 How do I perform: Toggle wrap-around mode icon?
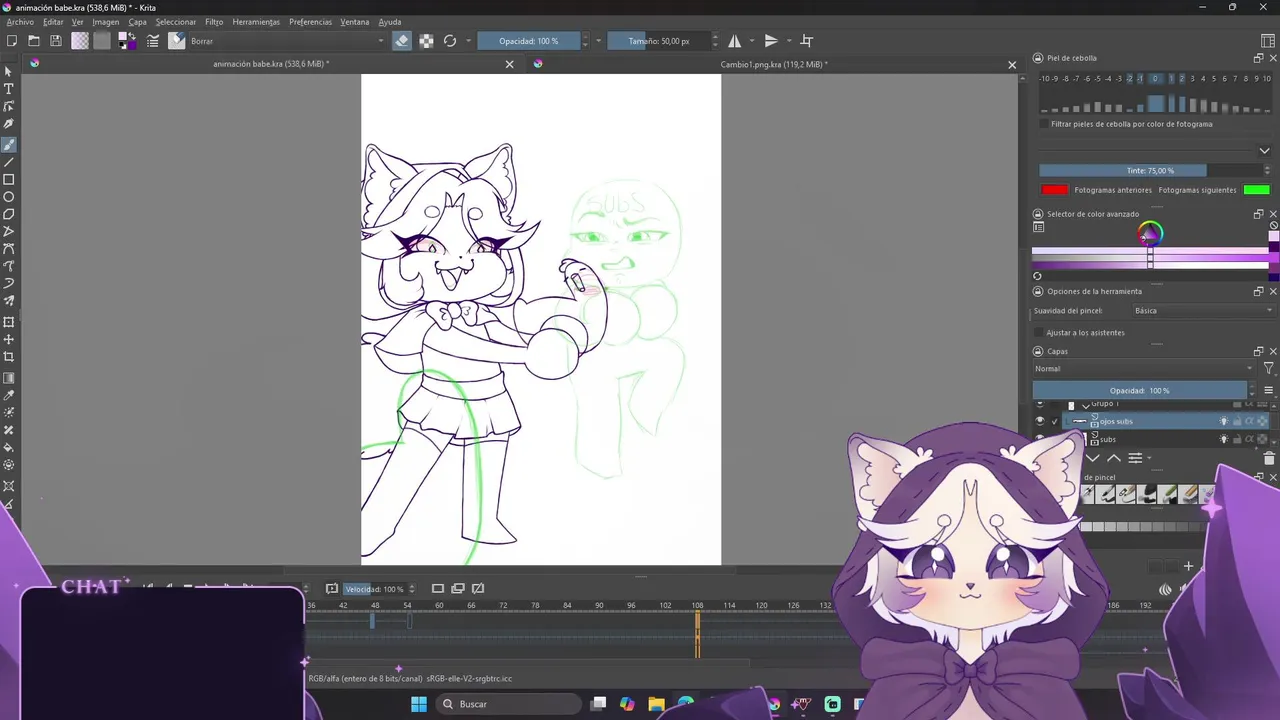(807, 41)
